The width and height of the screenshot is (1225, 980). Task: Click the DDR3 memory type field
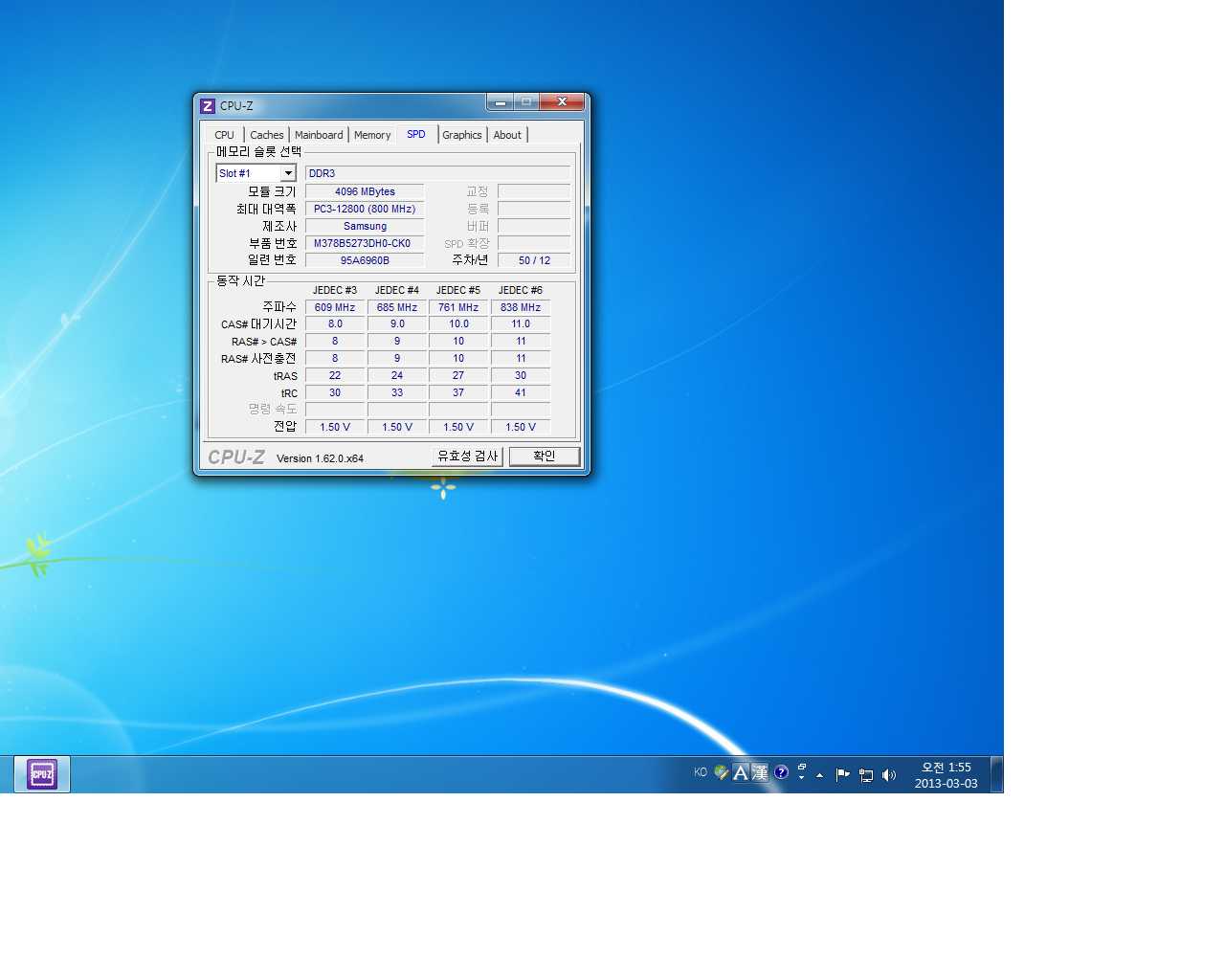437,173
